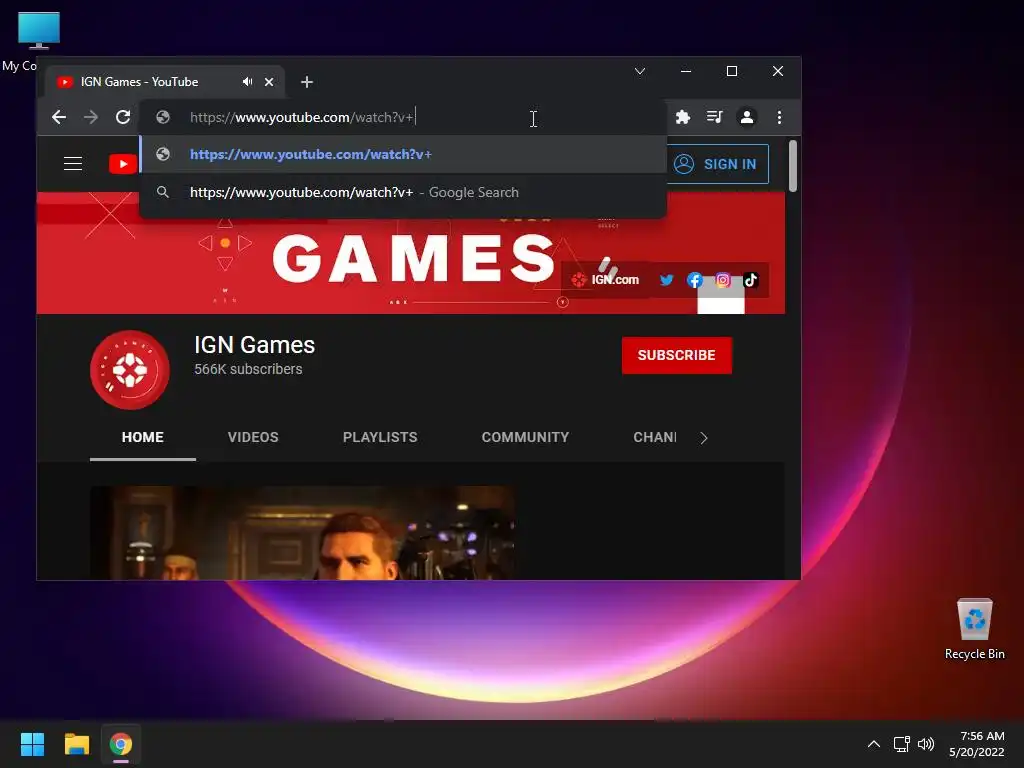Switch to the PLAYLISTS tab
This screenshot has height=768, width=1024.
point(380,438)
